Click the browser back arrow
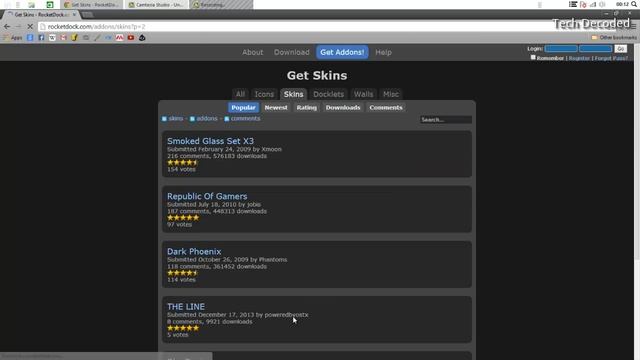The width and height of the screenshot is (640, 360). click(x=7, y=26)
